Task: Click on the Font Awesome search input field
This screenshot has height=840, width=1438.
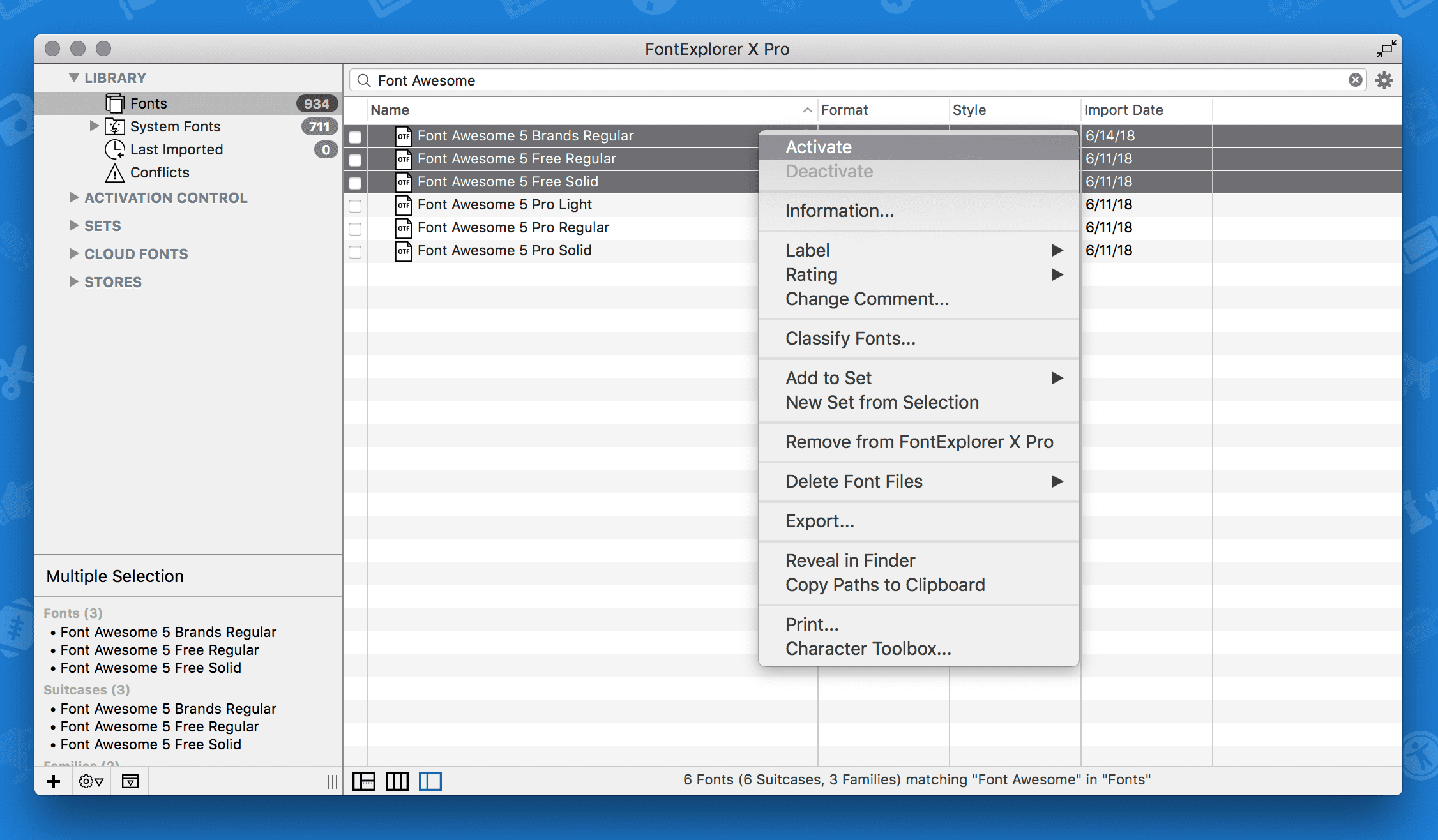Action: pyautogui.click(x=855, y=80)
